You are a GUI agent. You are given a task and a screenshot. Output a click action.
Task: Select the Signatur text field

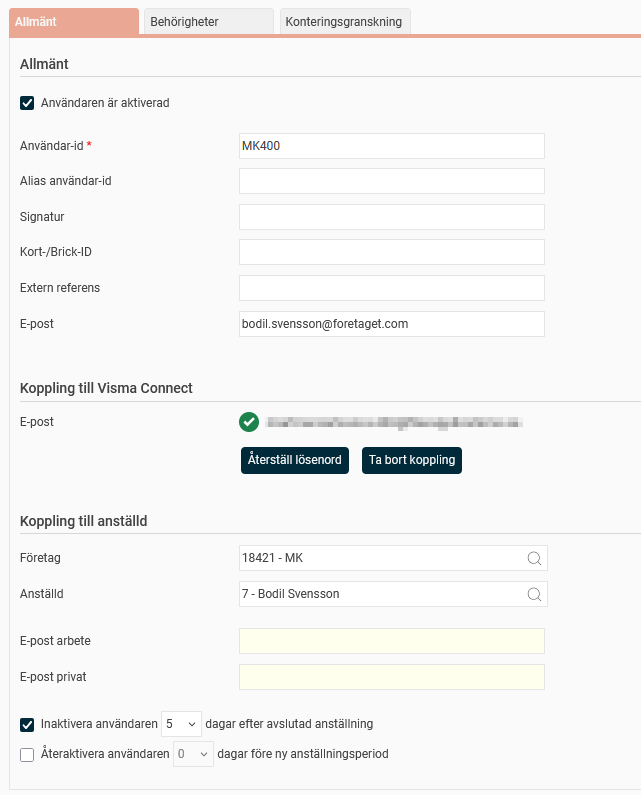pos(391,217)
